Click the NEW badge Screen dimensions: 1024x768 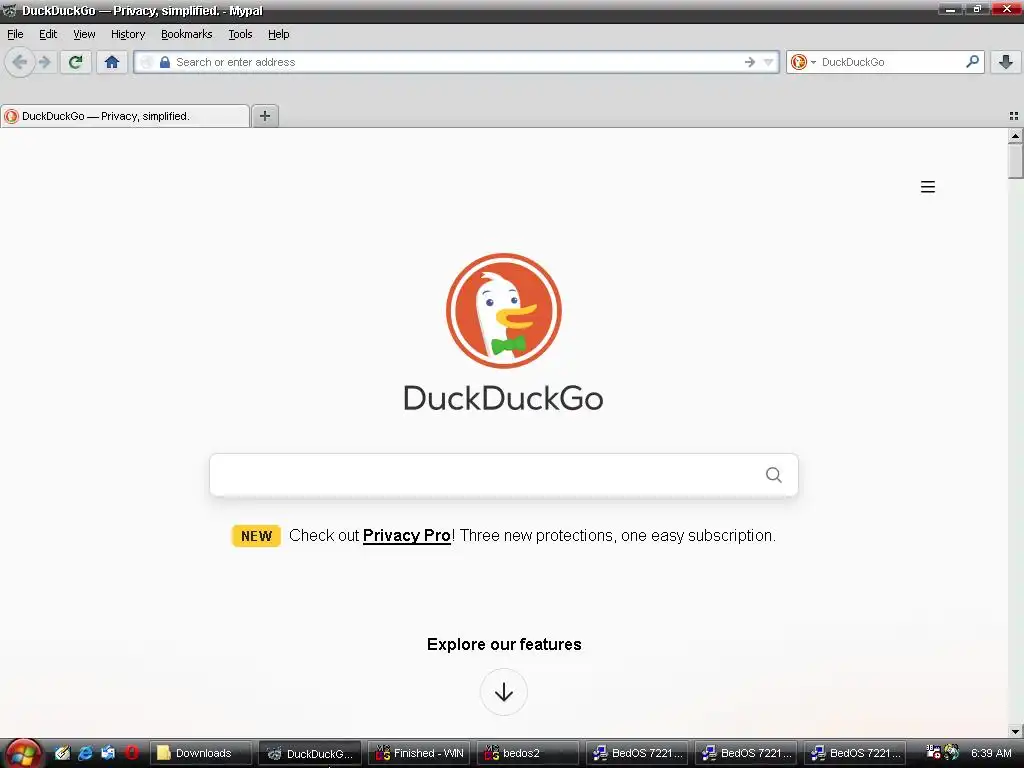pyautogui.click(x=256, y=536)
